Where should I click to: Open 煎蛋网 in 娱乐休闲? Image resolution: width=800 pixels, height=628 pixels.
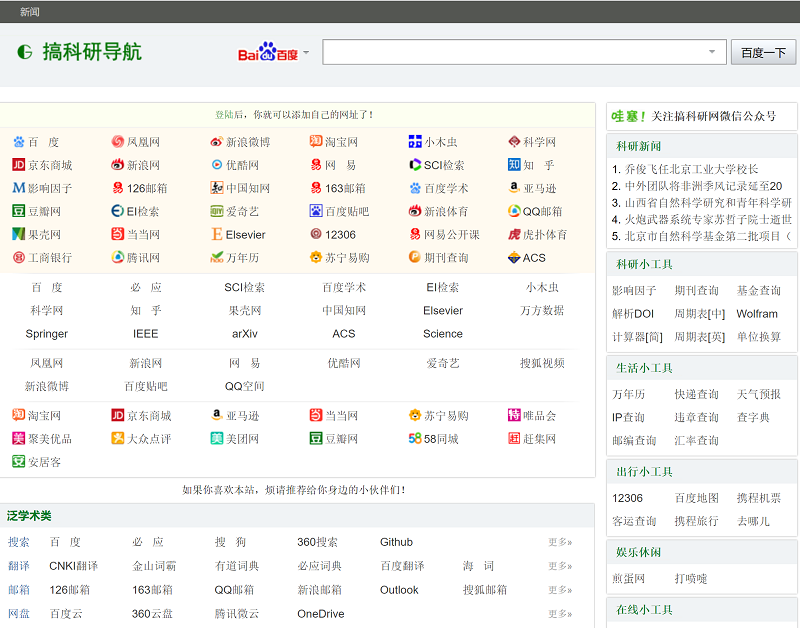pos(628,579)
